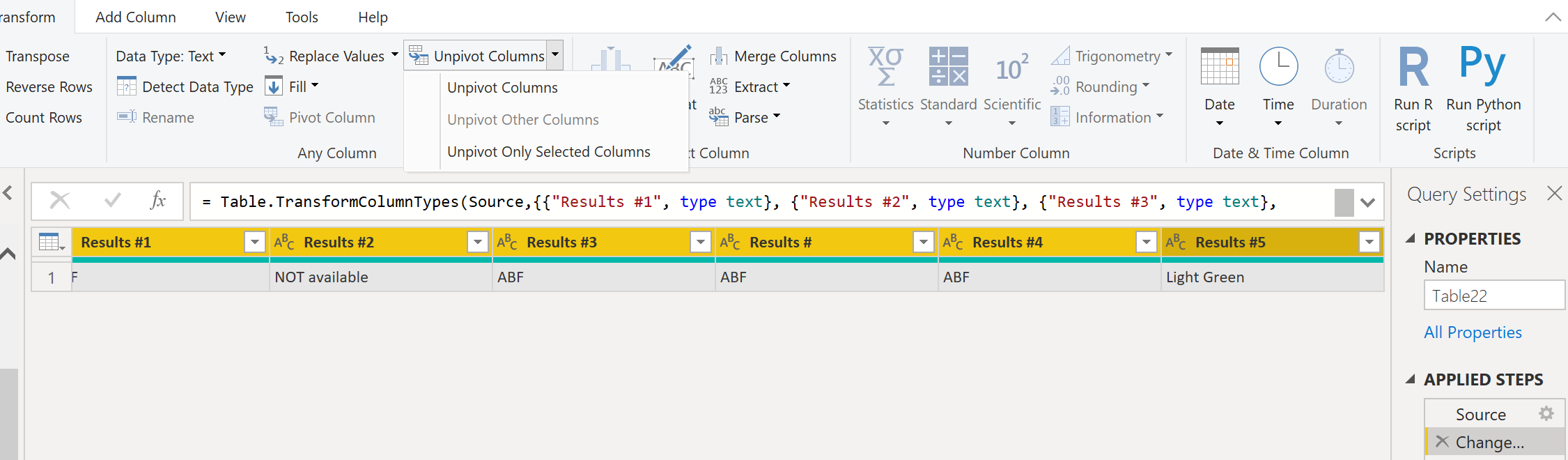Click Run R script icon
The width and height of the screenshot is (1568, 460).
pos(1413,67)
